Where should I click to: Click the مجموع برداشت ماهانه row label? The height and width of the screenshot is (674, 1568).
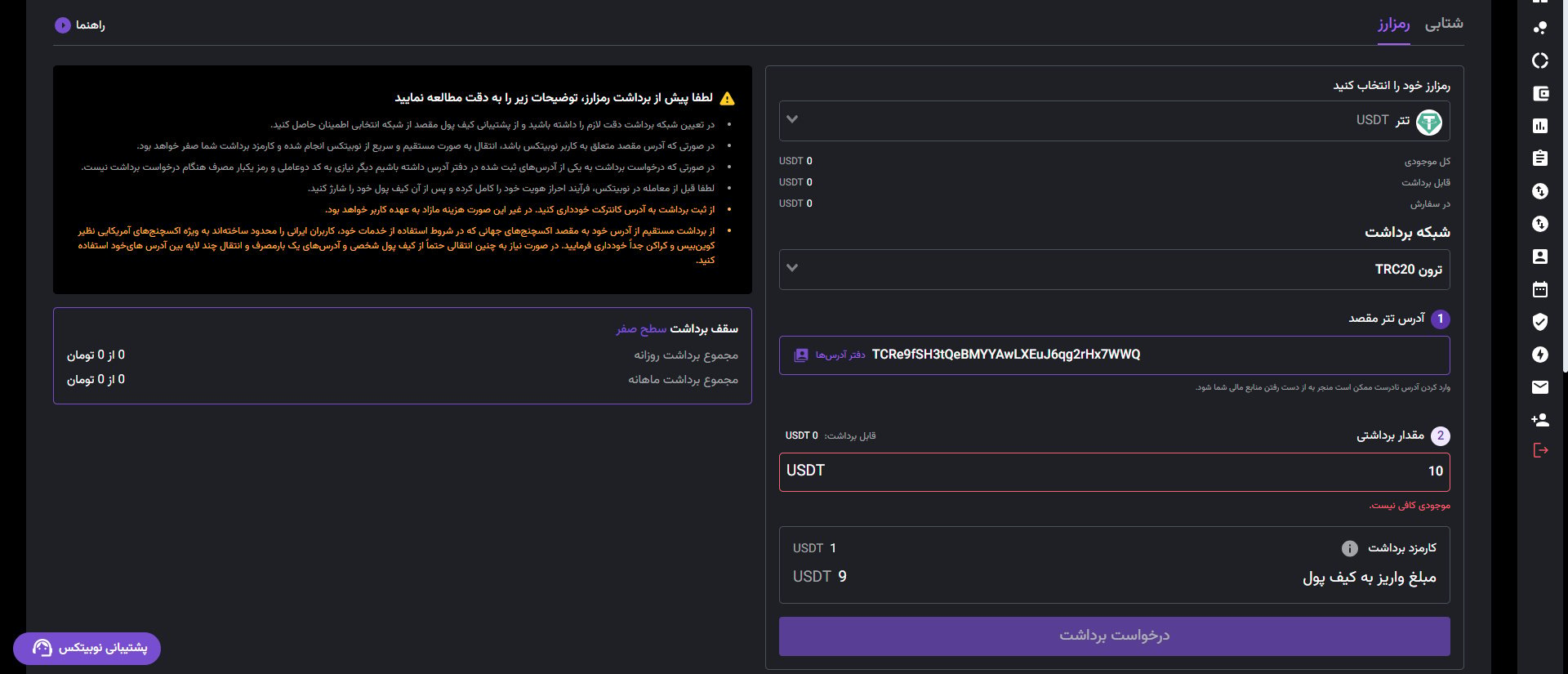tap(683, 380)
